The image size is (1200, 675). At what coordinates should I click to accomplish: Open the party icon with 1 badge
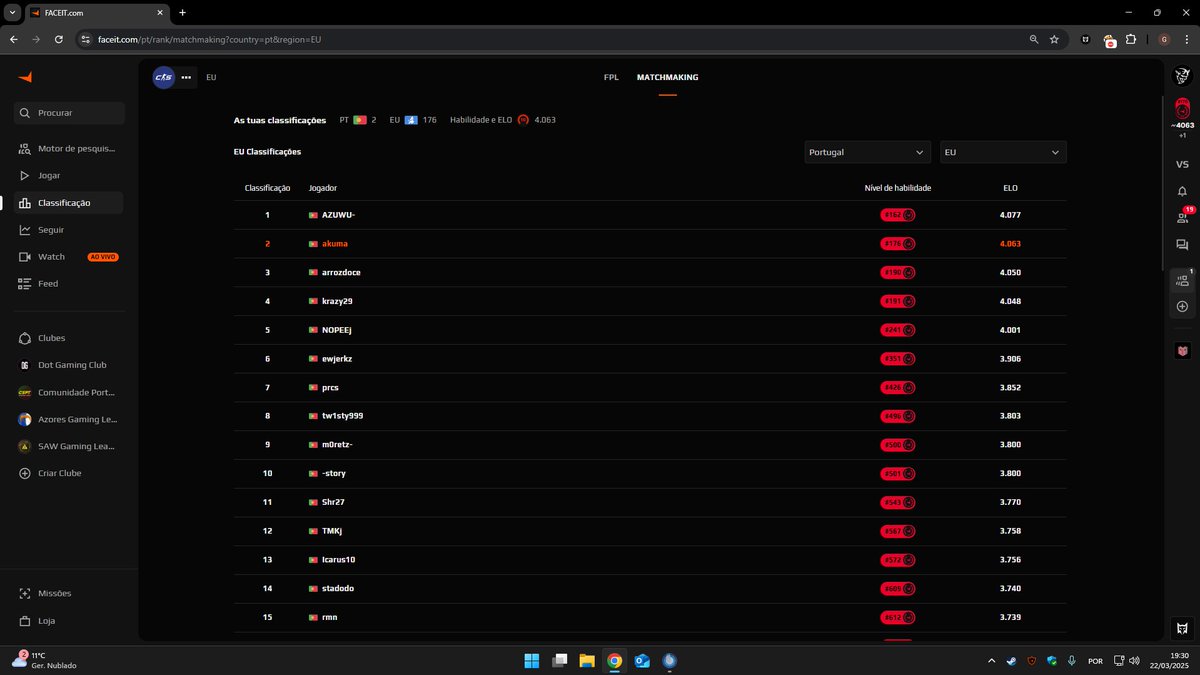pos(1182,281)
